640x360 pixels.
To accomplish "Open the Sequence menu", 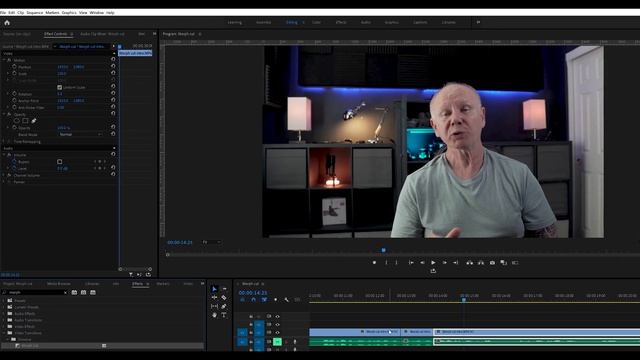I will coord(35,13).
